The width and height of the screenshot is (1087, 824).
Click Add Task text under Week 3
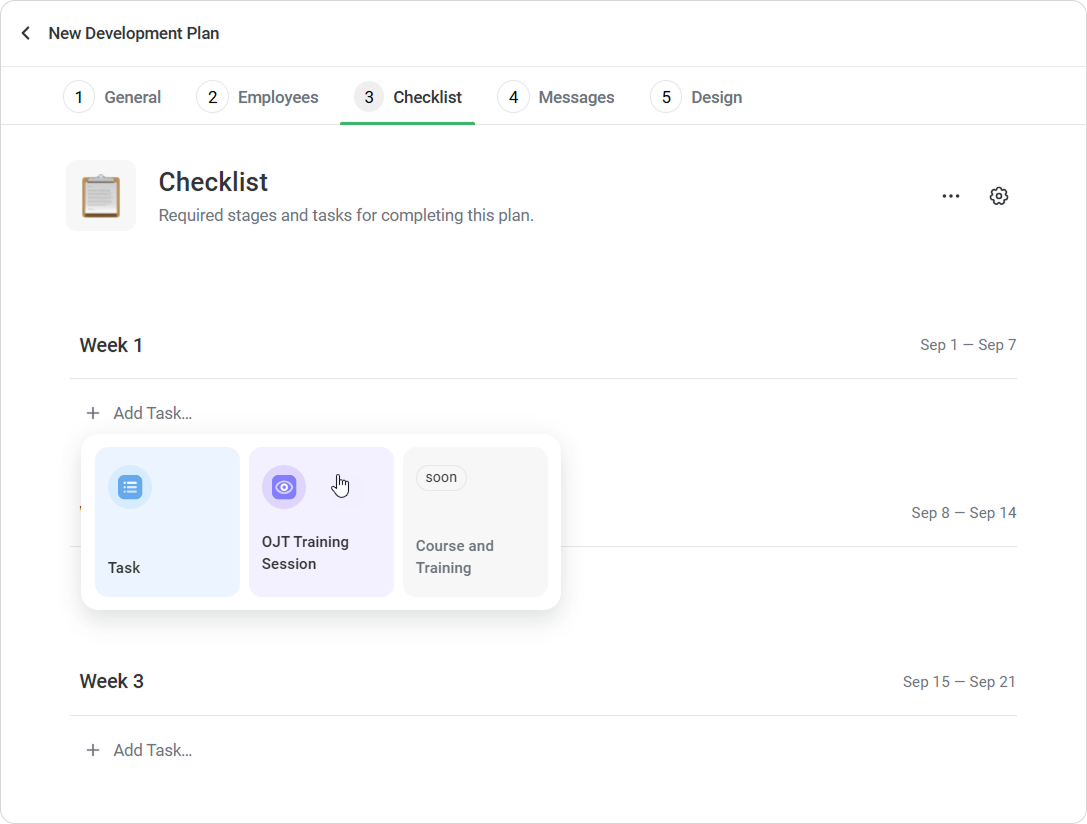click(152, 750)
